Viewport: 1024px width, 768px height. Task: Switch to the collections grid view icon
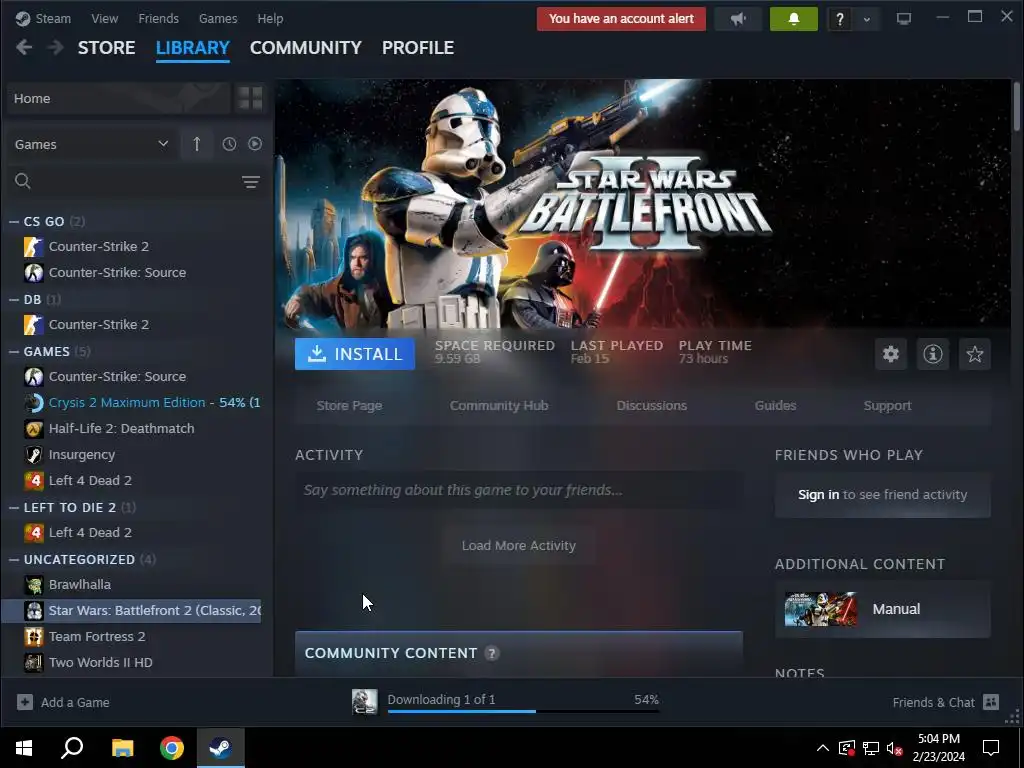point(250,99)
